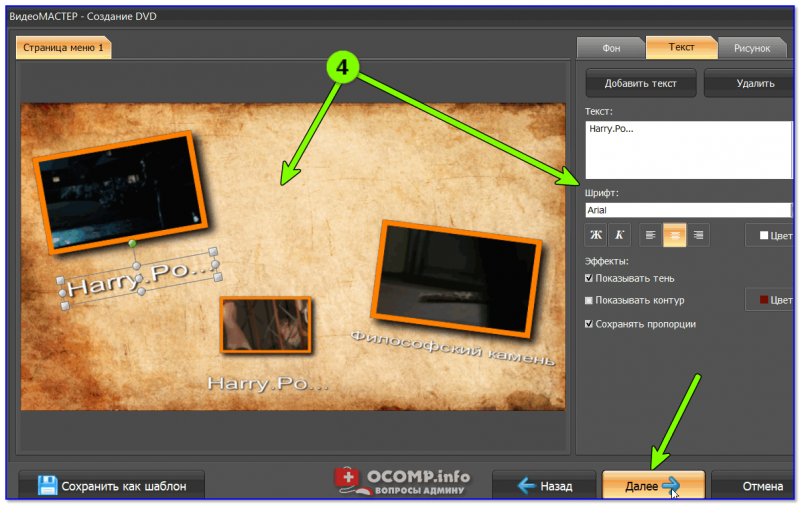Screen dimensions: 800x505
Task: Center-align the menu text
Action: pyautogui.click(x=674, y=235)
